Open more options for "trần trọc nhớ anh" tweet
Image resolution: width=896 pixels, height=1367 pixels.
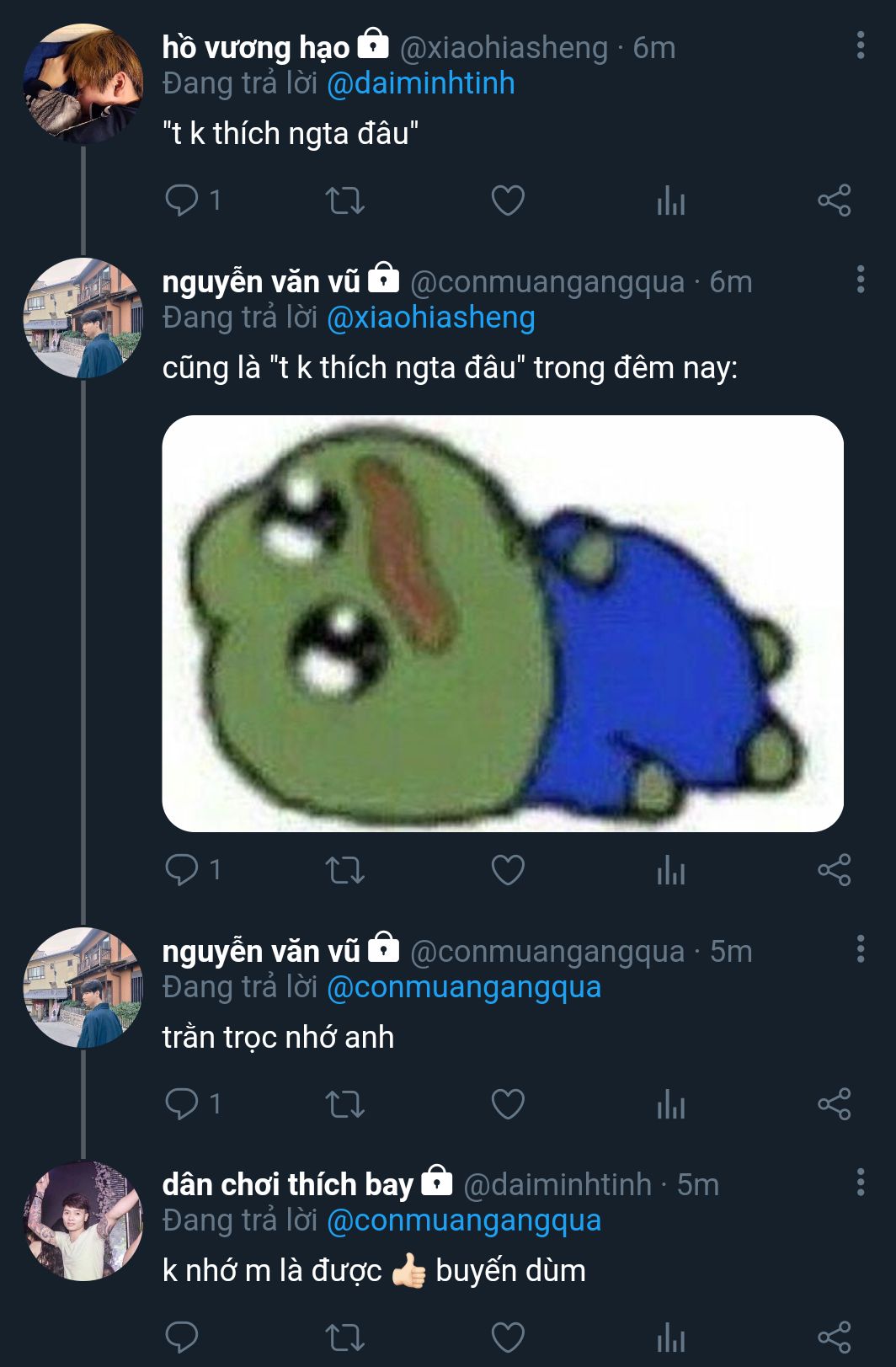860,949
